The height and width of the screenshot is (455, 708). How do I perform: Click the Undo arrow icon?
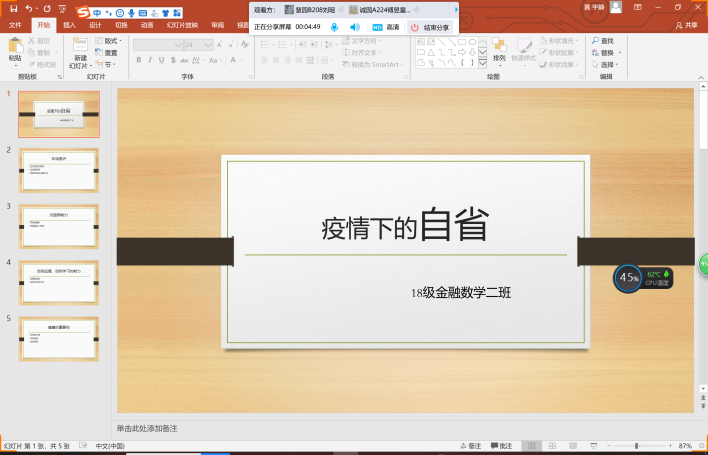[30, 8]
